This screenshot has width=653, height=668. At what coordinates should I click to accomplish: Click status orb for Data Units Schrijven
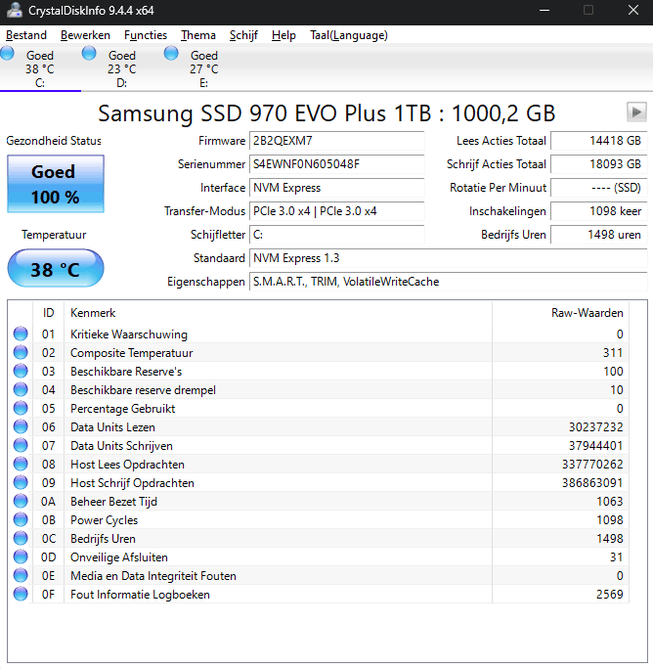(x=20, y=445)
